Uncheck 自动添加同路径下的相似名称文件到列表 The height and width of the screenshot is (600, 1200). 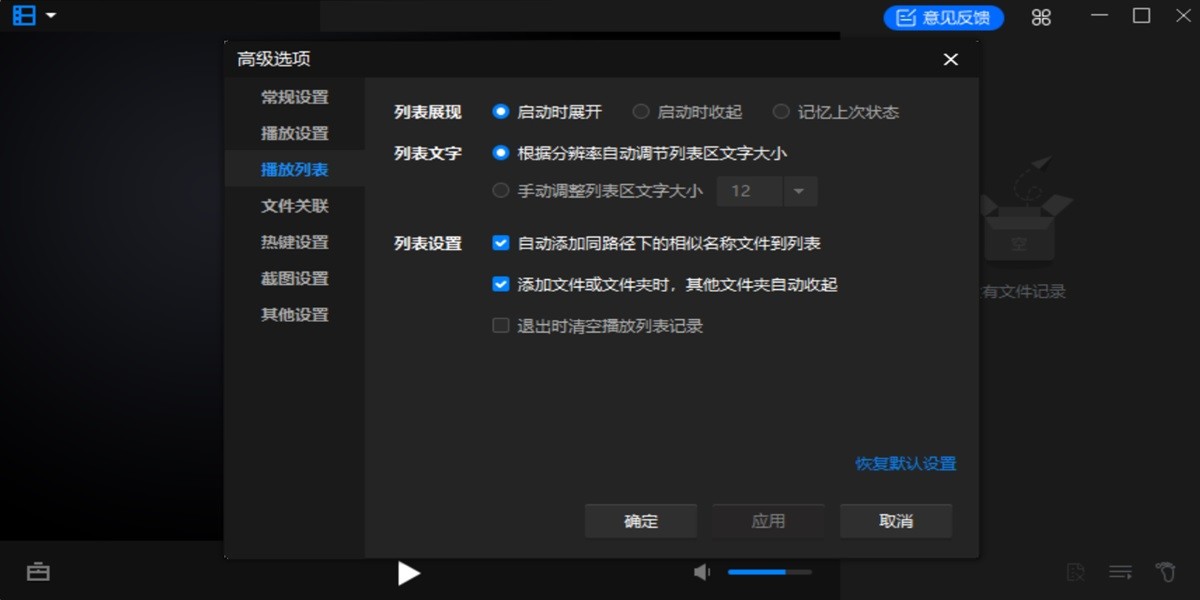click(x=500, y=243)
